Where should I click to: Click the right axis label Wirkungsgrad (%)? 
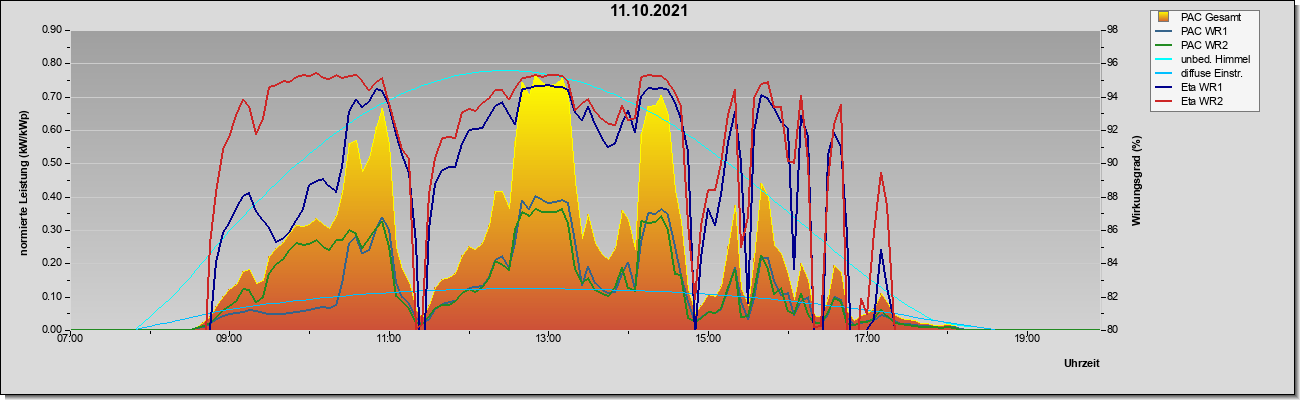[x=1137, y=180]
